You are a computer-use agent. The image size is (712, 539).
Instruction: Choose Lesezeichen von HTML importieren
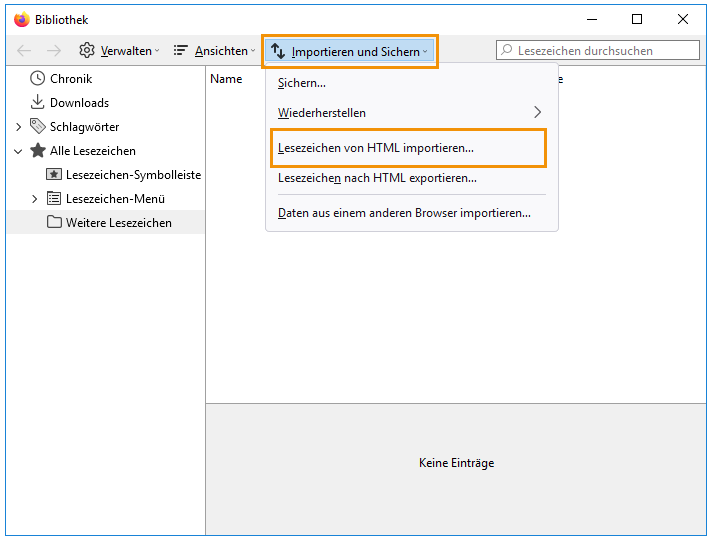[x=408, y=148]
